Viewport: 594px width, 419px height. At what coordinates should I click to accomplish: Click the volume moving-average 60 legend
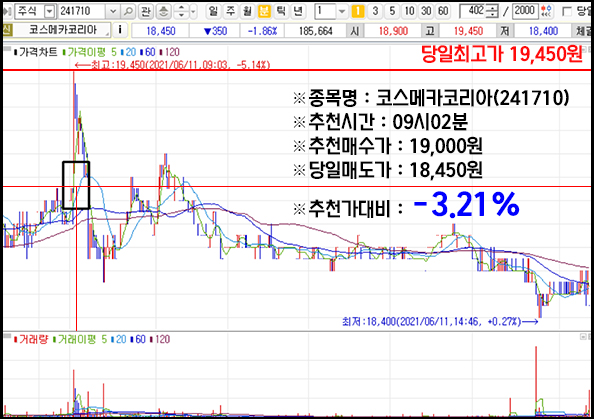[138, 339]
